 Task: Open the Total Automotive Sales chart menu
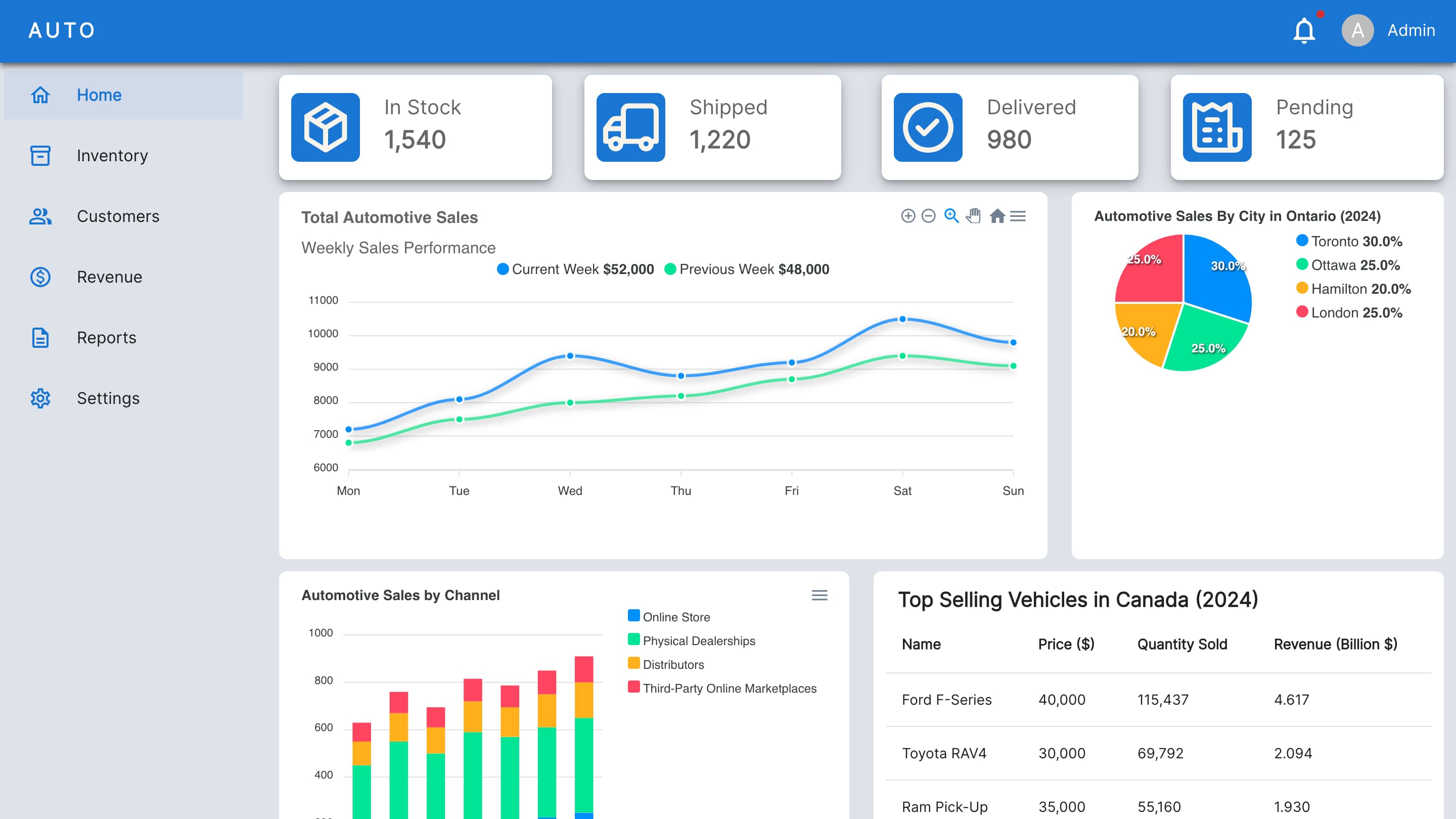pos(1018,216)
